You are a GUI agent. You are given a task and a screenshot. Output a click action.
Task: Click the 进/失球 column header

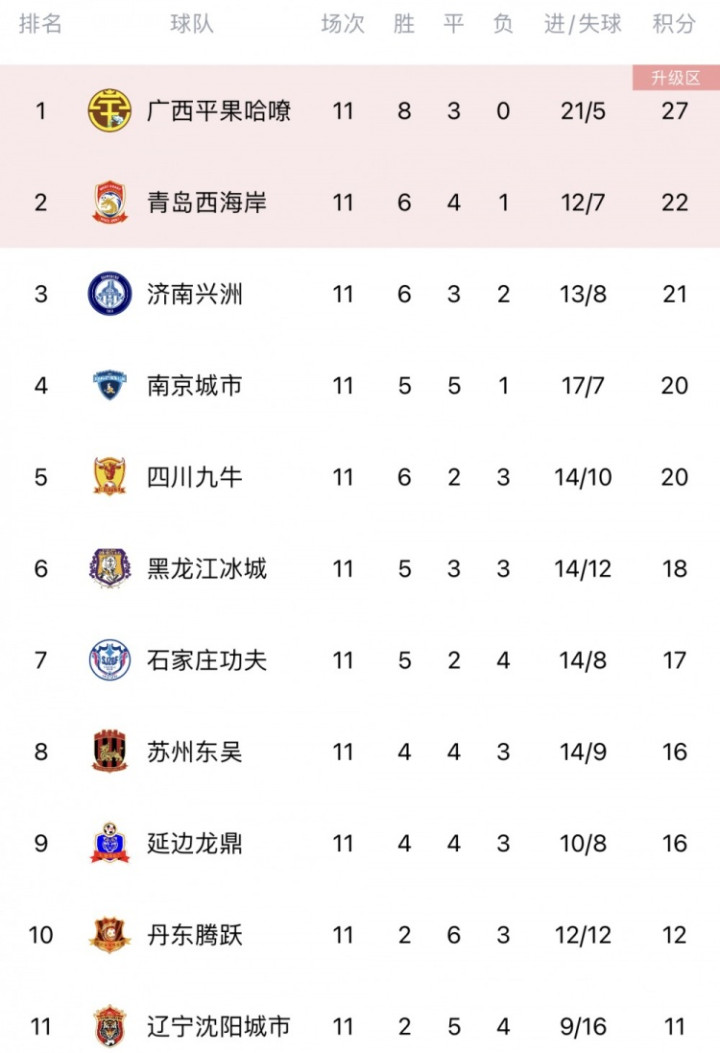(582, 24)
